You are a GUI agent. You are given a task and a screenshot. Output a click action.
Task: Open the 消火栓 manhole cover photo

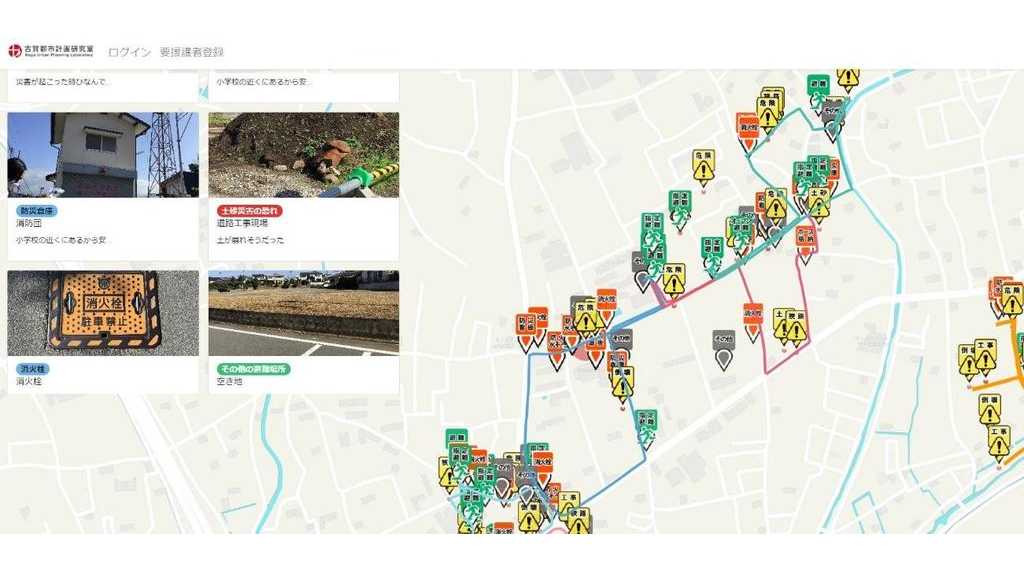click(103, 312)
